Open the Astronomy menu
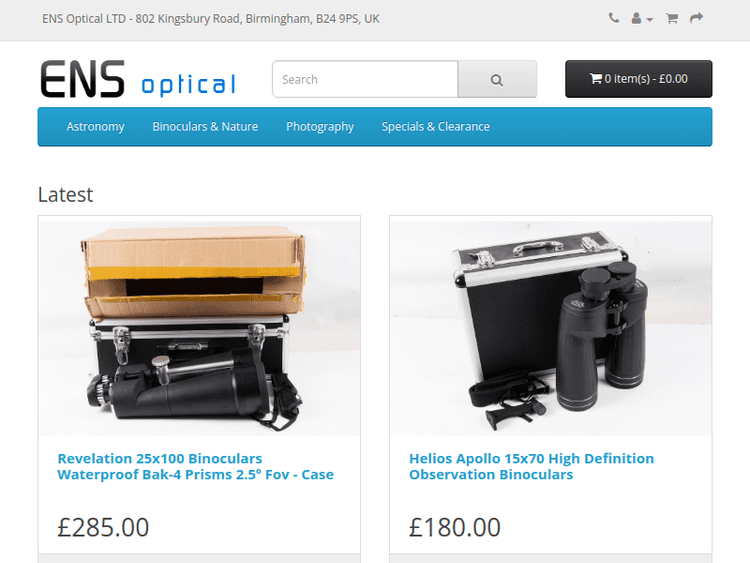Image resolution: width=750 pixels, height=563 pixels. click(95, 127)
